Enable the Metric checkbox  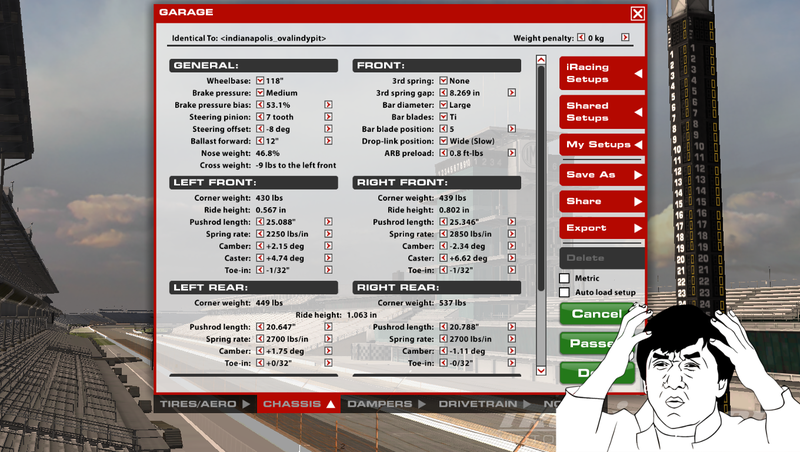(564, 278)
